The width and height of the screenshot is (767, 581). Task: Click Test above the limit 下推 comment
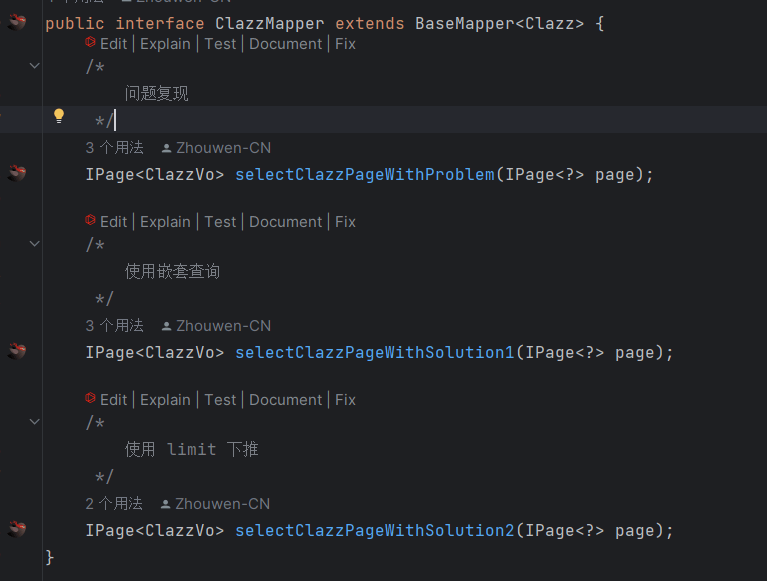(220, 400)
